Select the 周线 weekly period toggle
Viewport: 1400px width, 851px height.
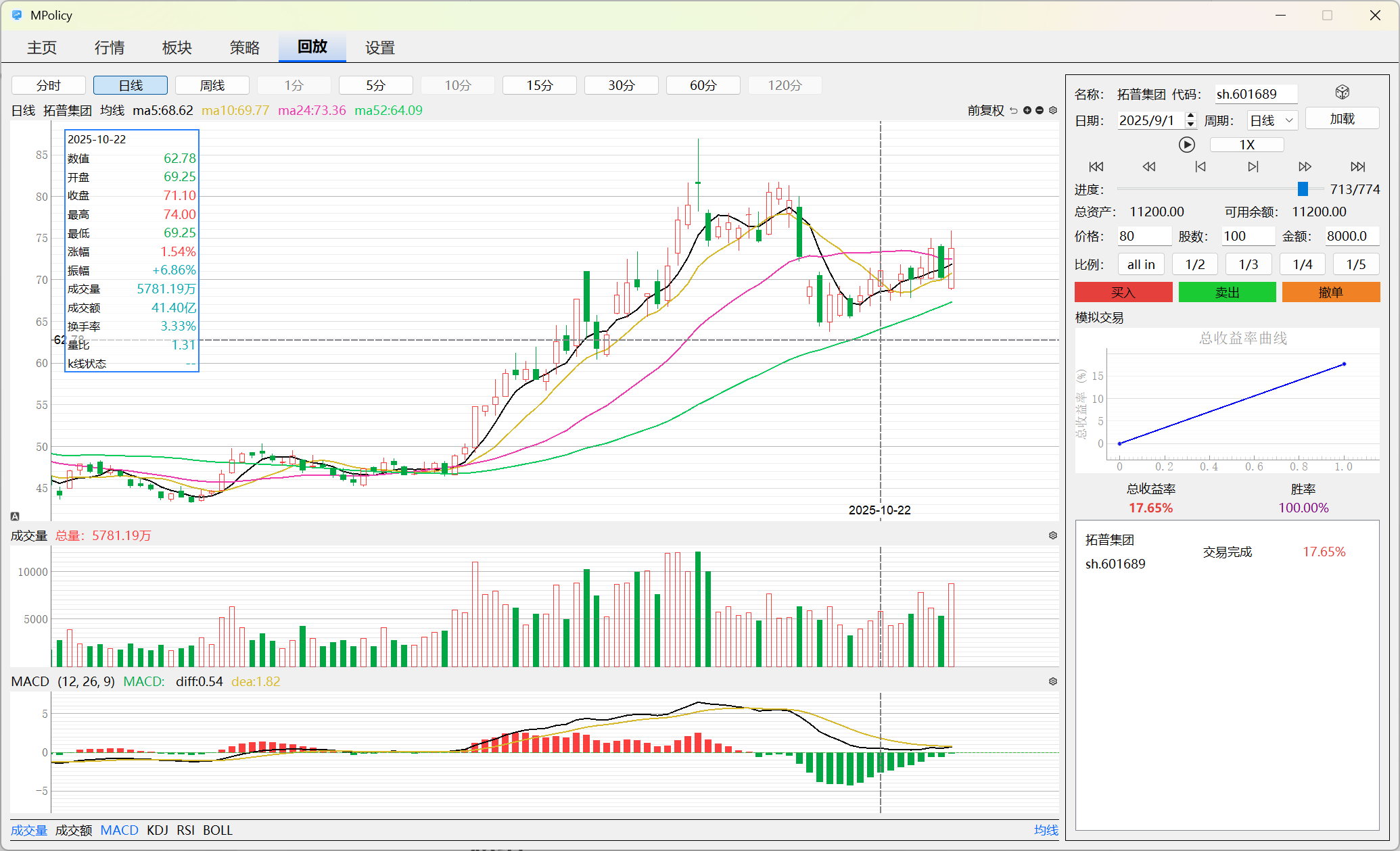212,85
